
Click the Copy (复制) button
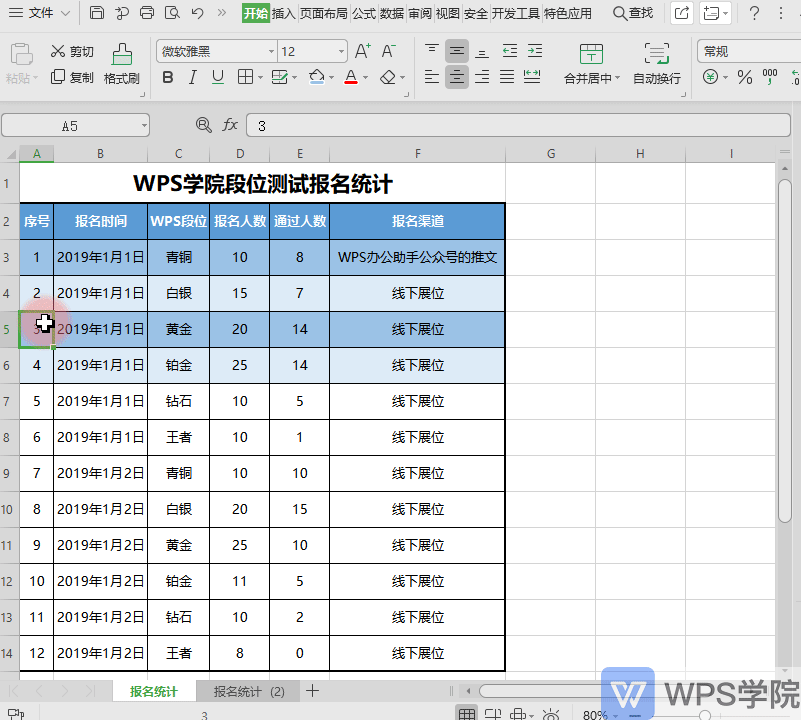coord(72,77)
